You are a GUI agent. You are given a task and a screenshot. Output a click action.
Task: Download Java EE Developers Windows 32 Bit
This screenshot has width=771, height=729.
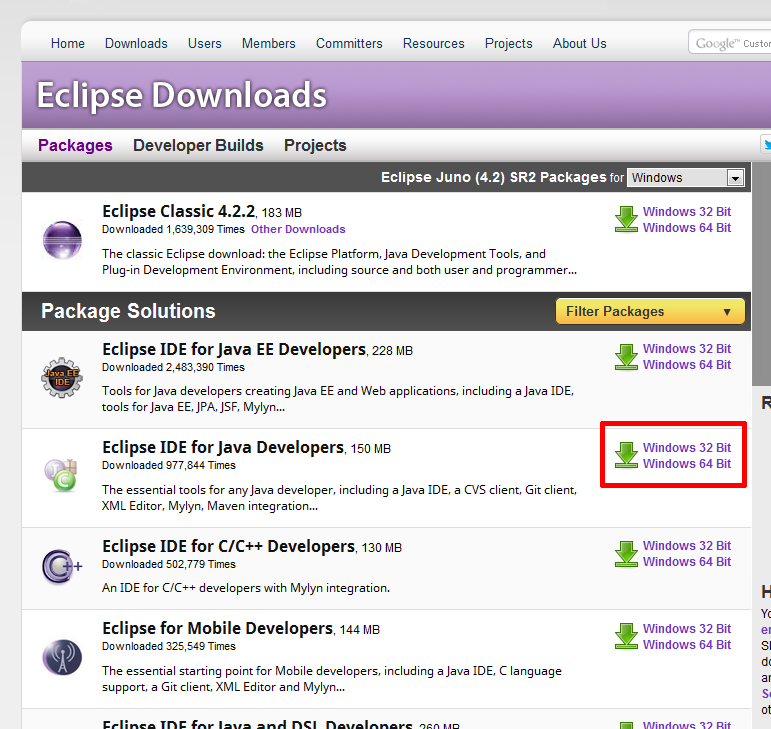pos(687,349)
